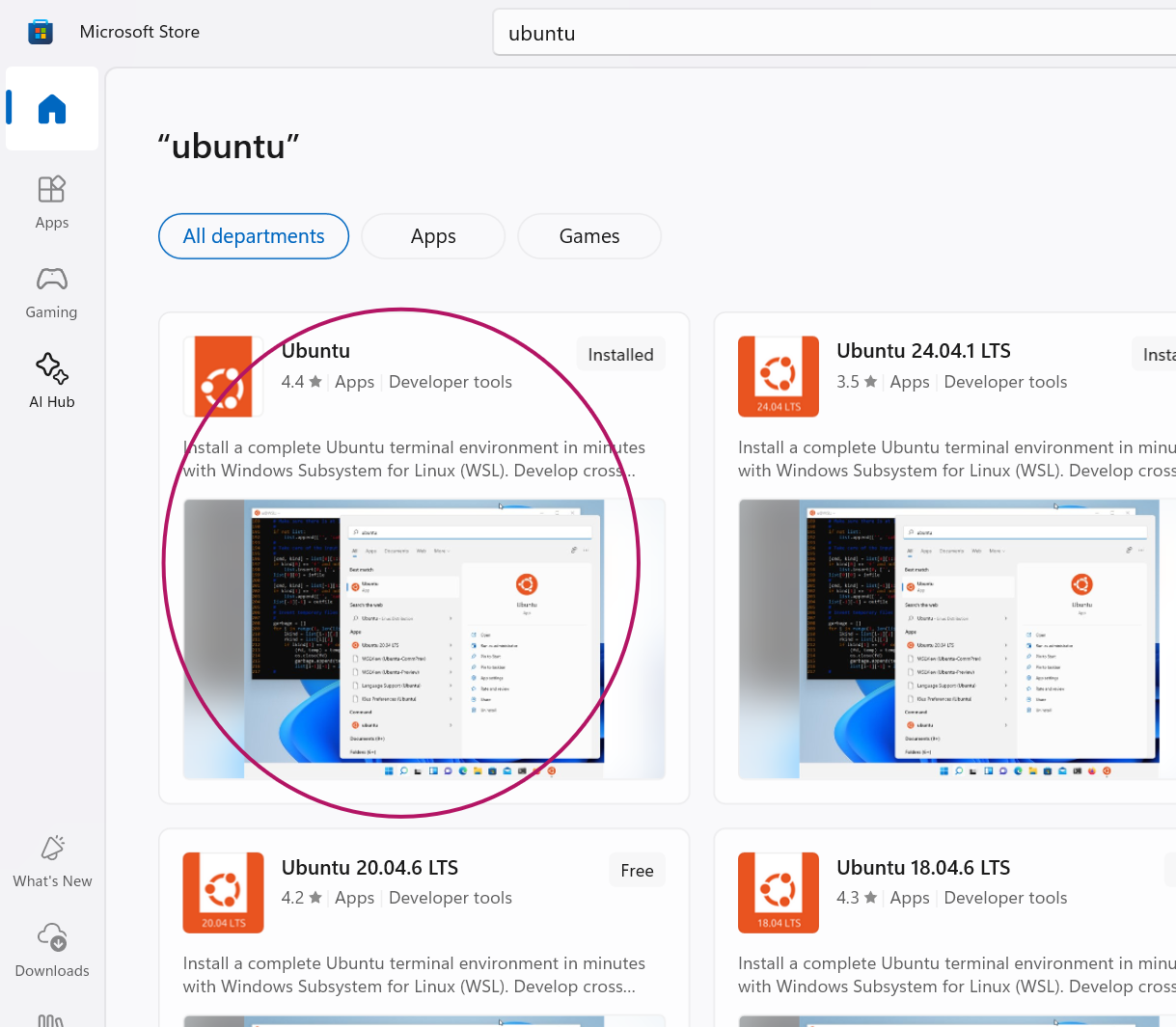This screenshot has width=1176, height=1027.
Task: Go to the Gaming section
Action: (x=52, y=292)
